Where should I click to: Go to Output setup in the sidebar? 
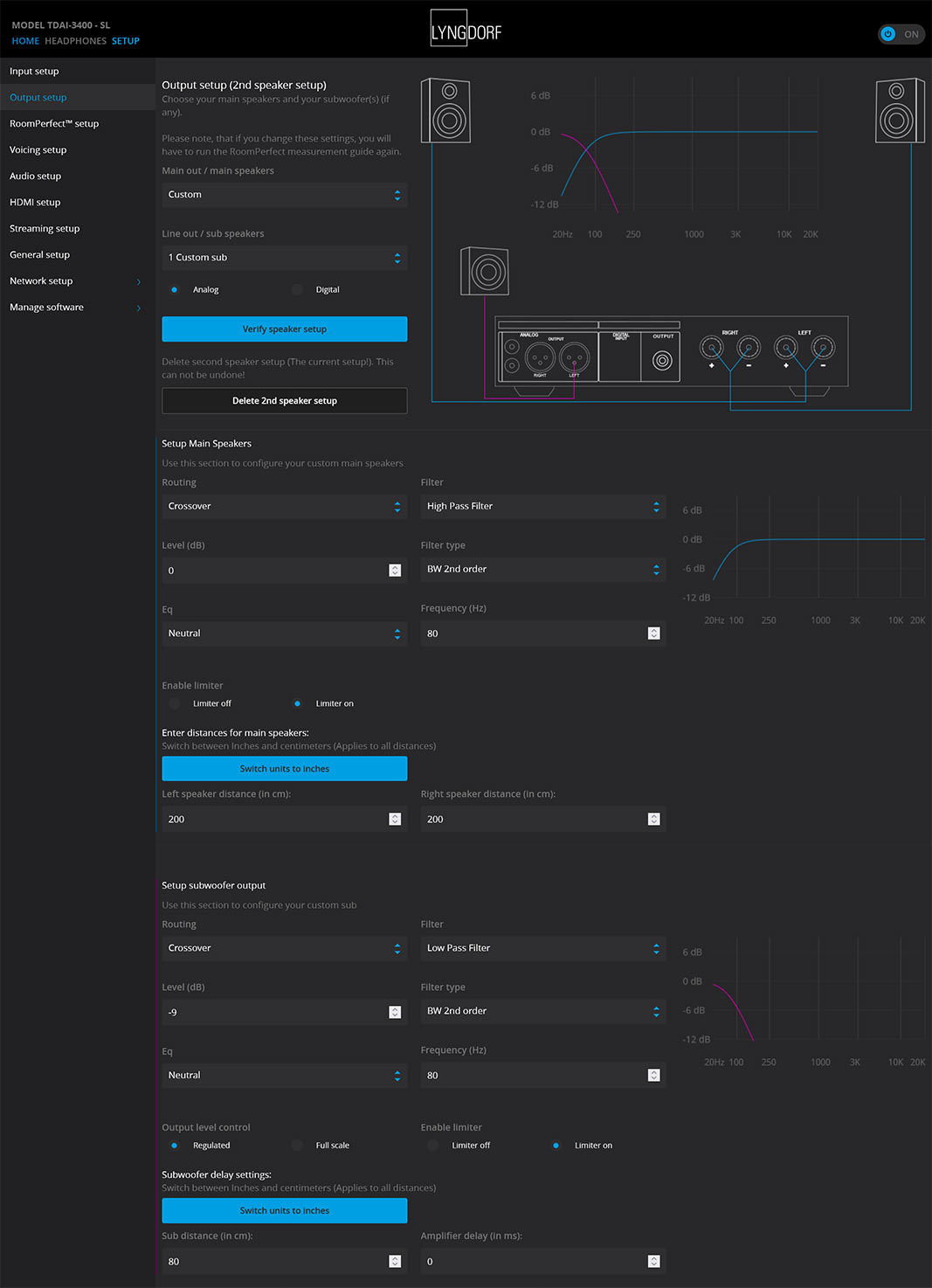[78, 98]
